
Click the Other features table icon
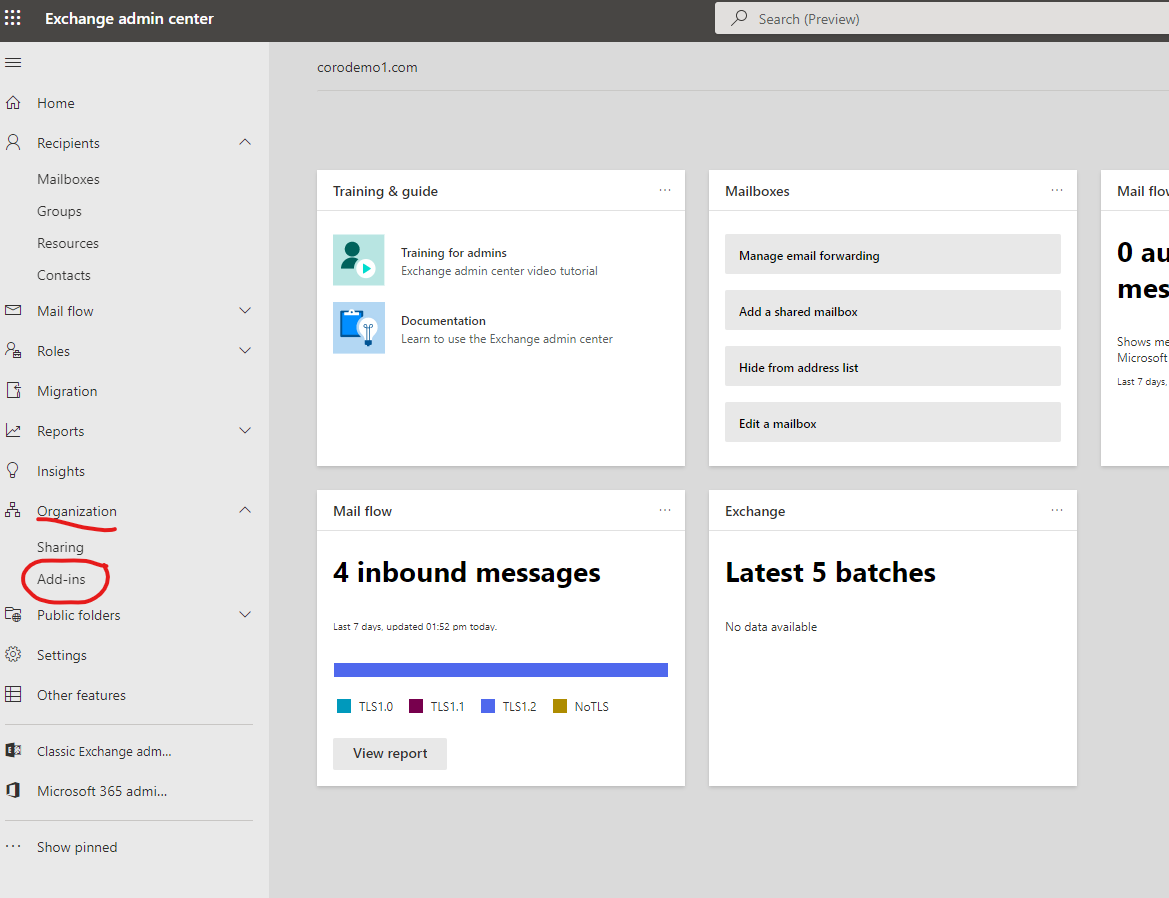13,695
